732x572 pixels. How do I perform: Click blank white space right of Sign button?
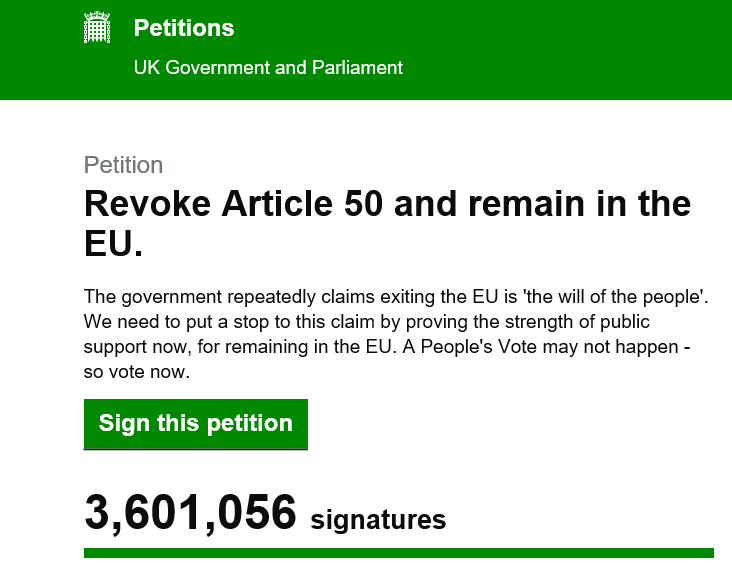pos(500,424)
